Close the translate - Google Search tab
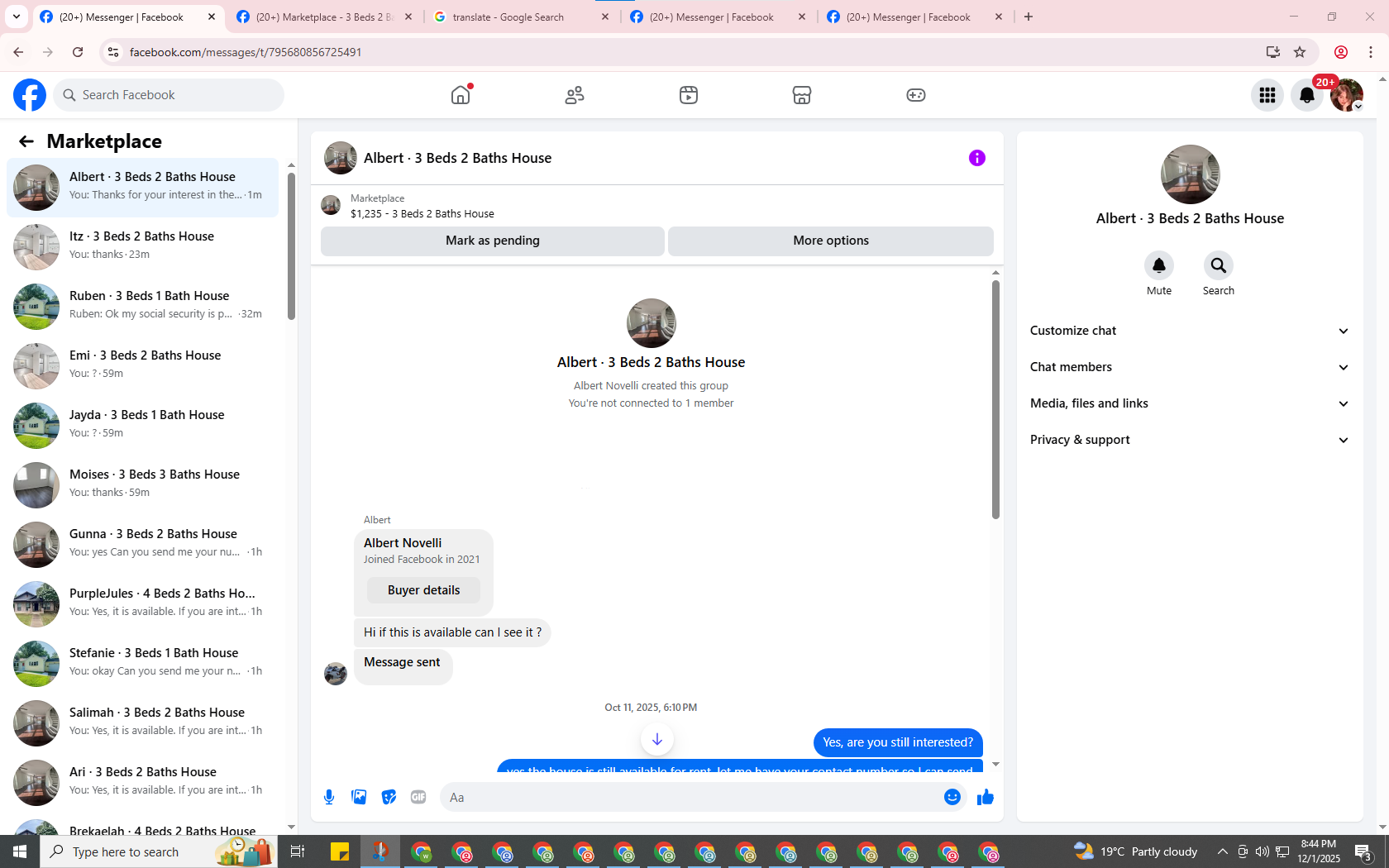The image size is (1389, 868). point(605,17)
